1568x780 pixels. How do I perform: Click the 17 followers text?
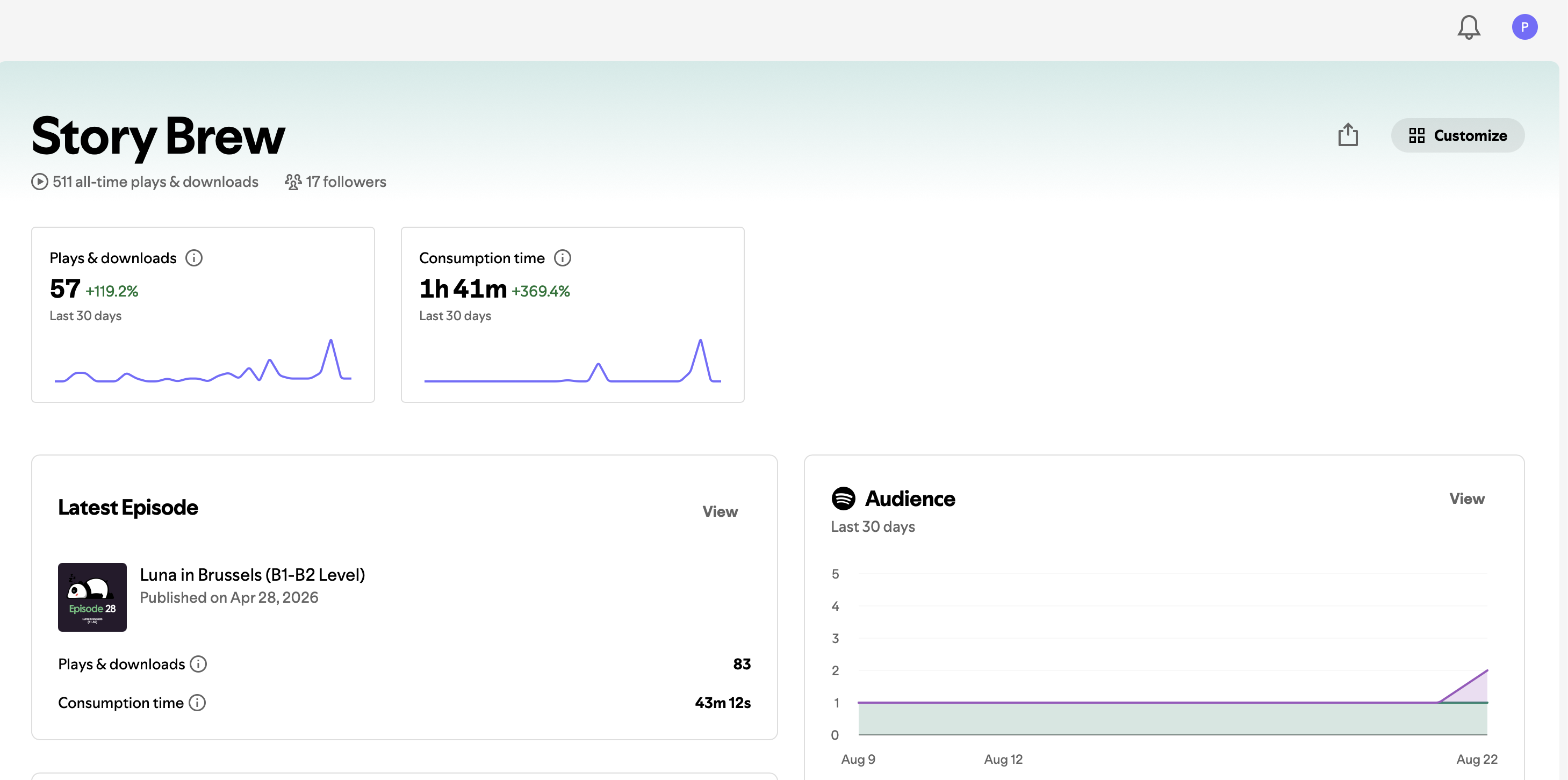pyautogui.click(x=346, y=182)
